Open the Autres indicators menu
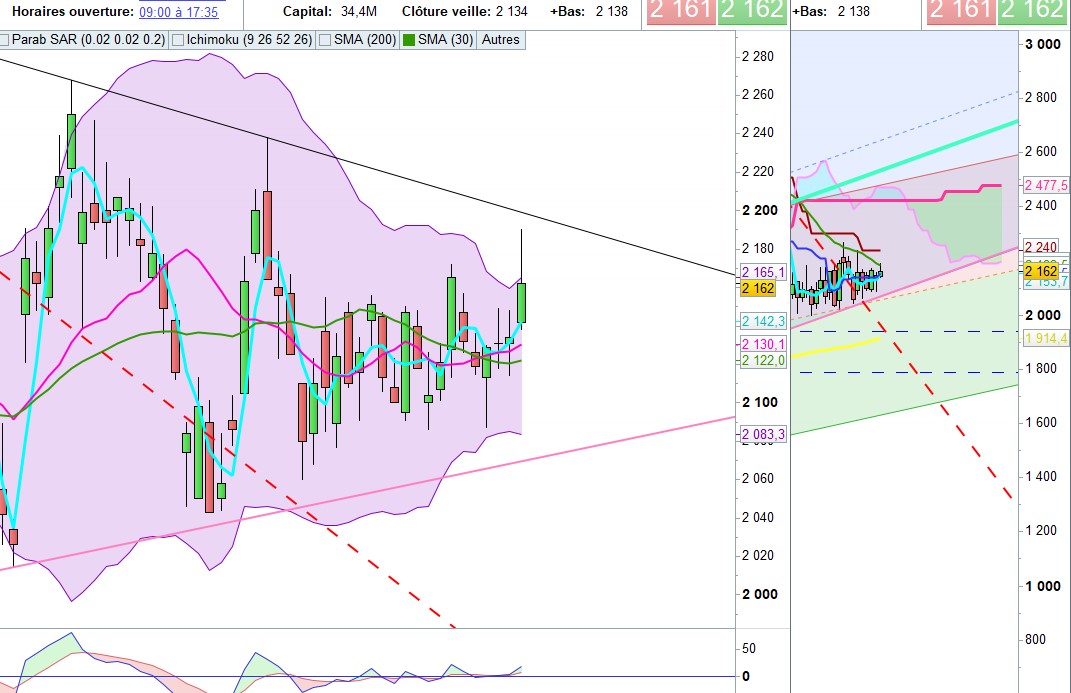This screenshot has height=693, width=1071. click(x=502, y=41)
